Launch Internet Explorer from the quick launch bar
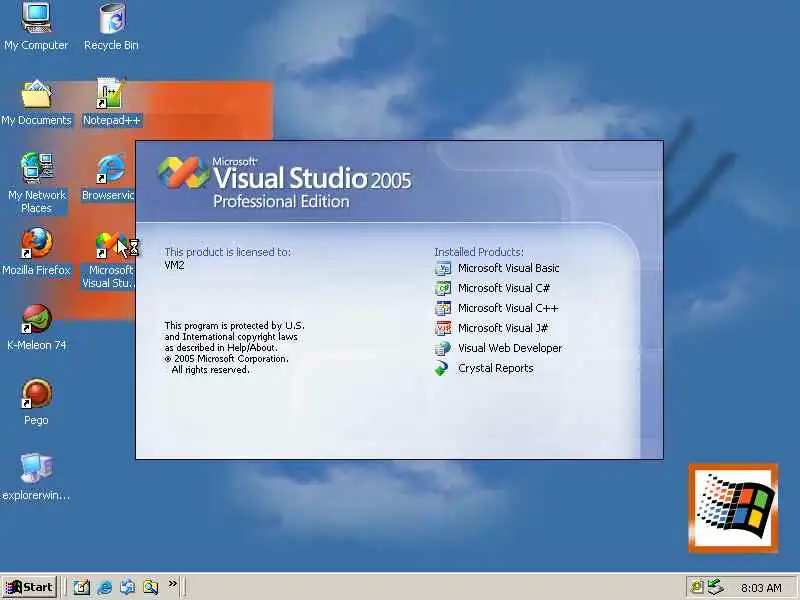The height and width of the screenshot is (600, 800). (105, 587)
